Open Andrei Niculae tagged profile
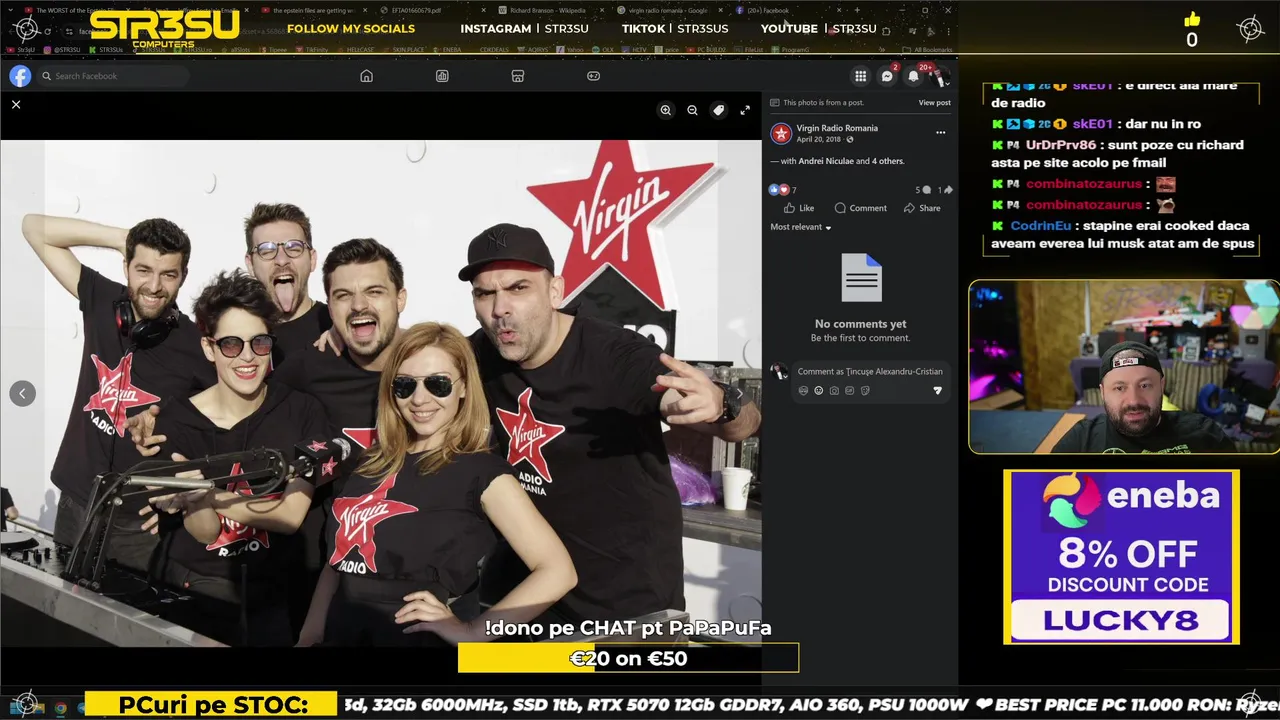 coord(825,161)
